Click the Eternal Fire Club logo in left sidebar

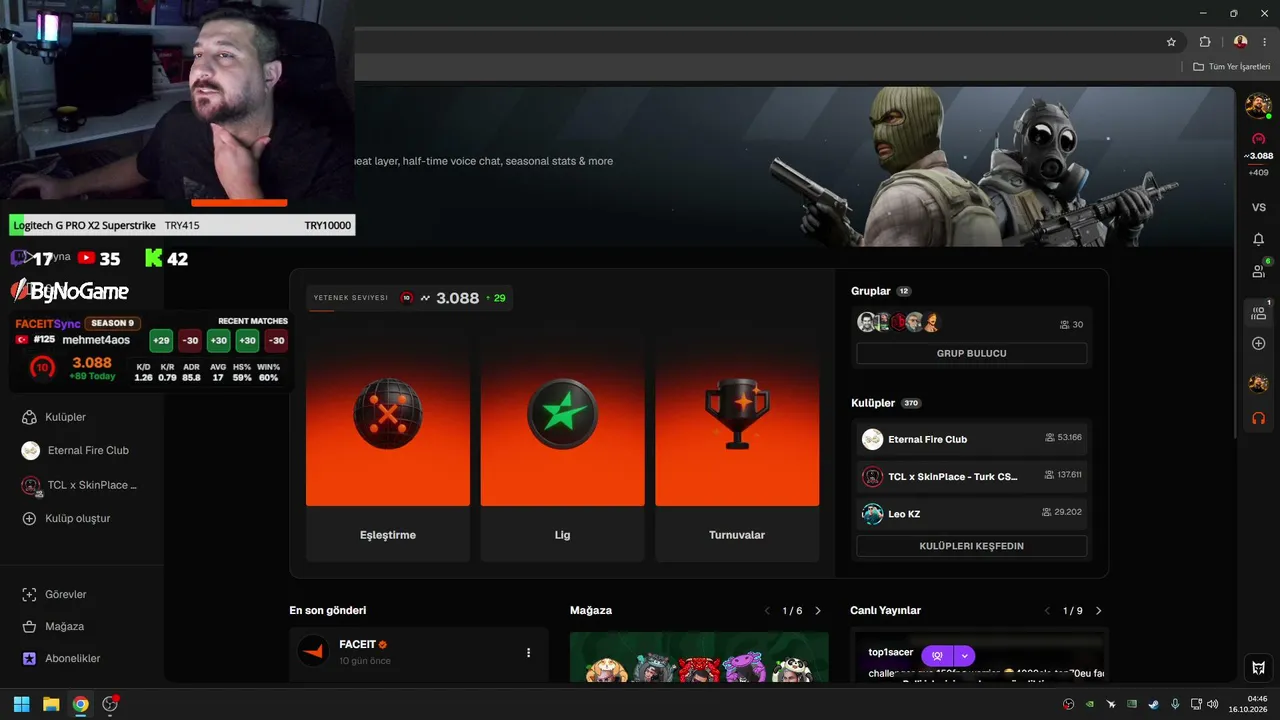point(31,450)
